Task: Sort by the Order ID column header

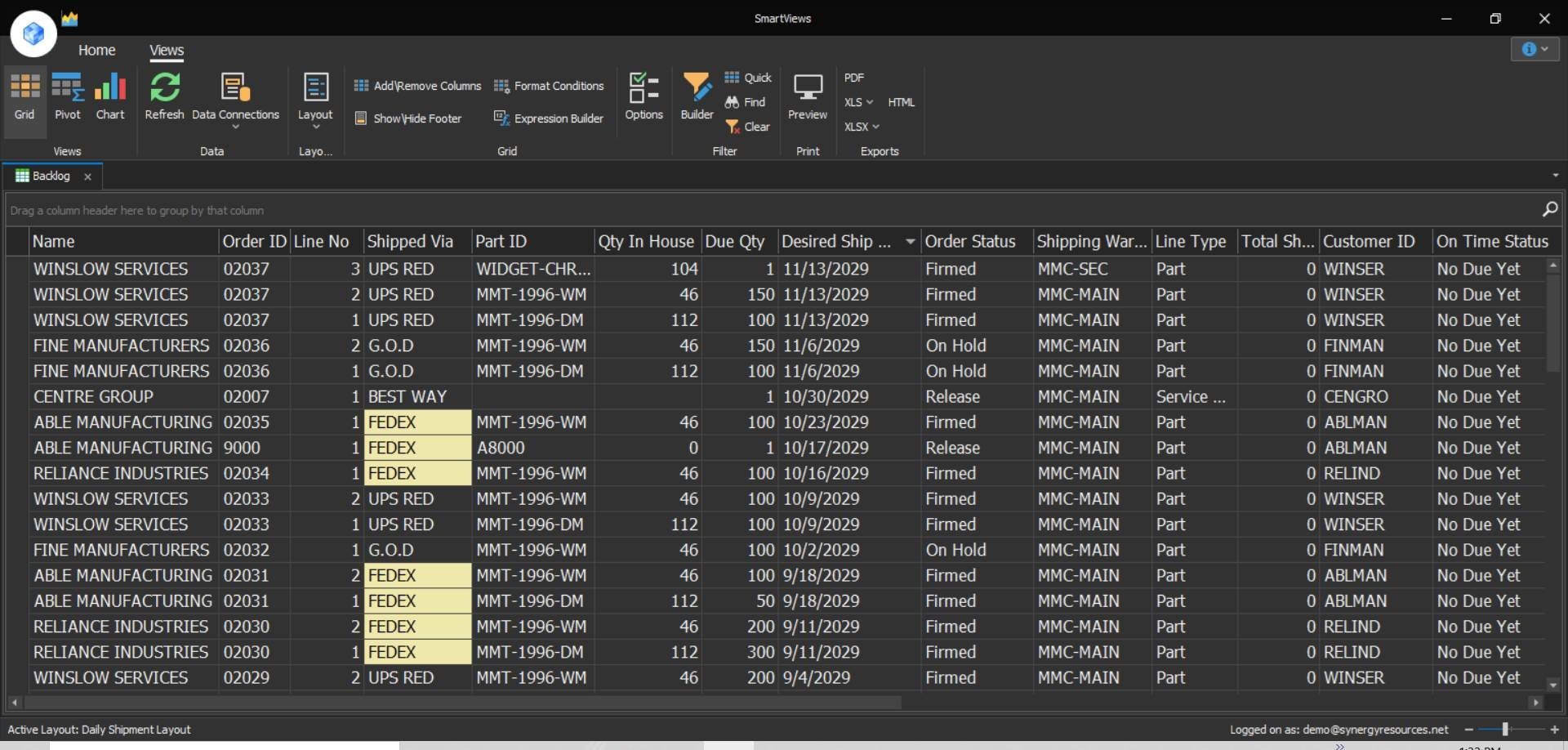Action: [x=254, y=241]
